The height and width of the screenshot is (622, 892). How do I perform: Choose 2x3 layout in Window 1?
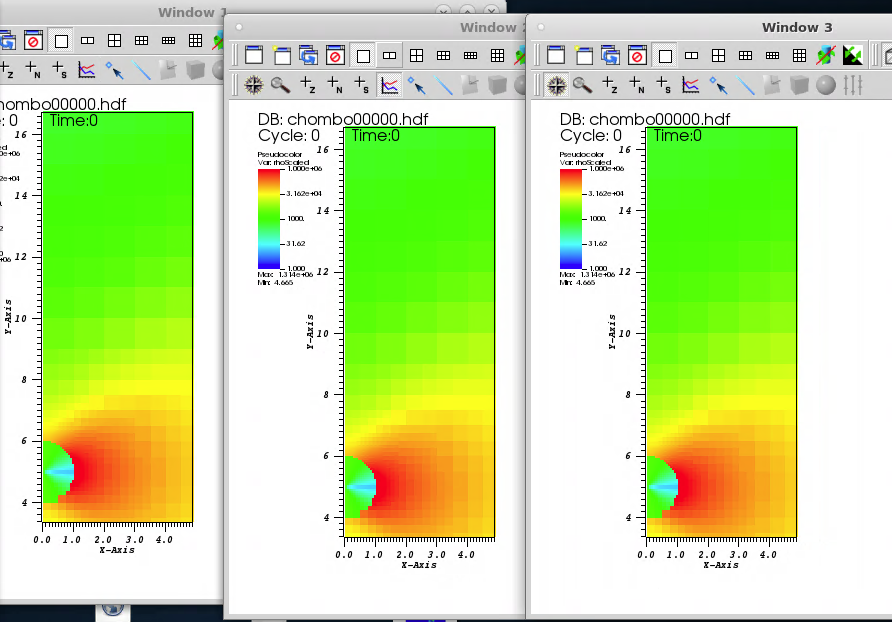(141, 40)
